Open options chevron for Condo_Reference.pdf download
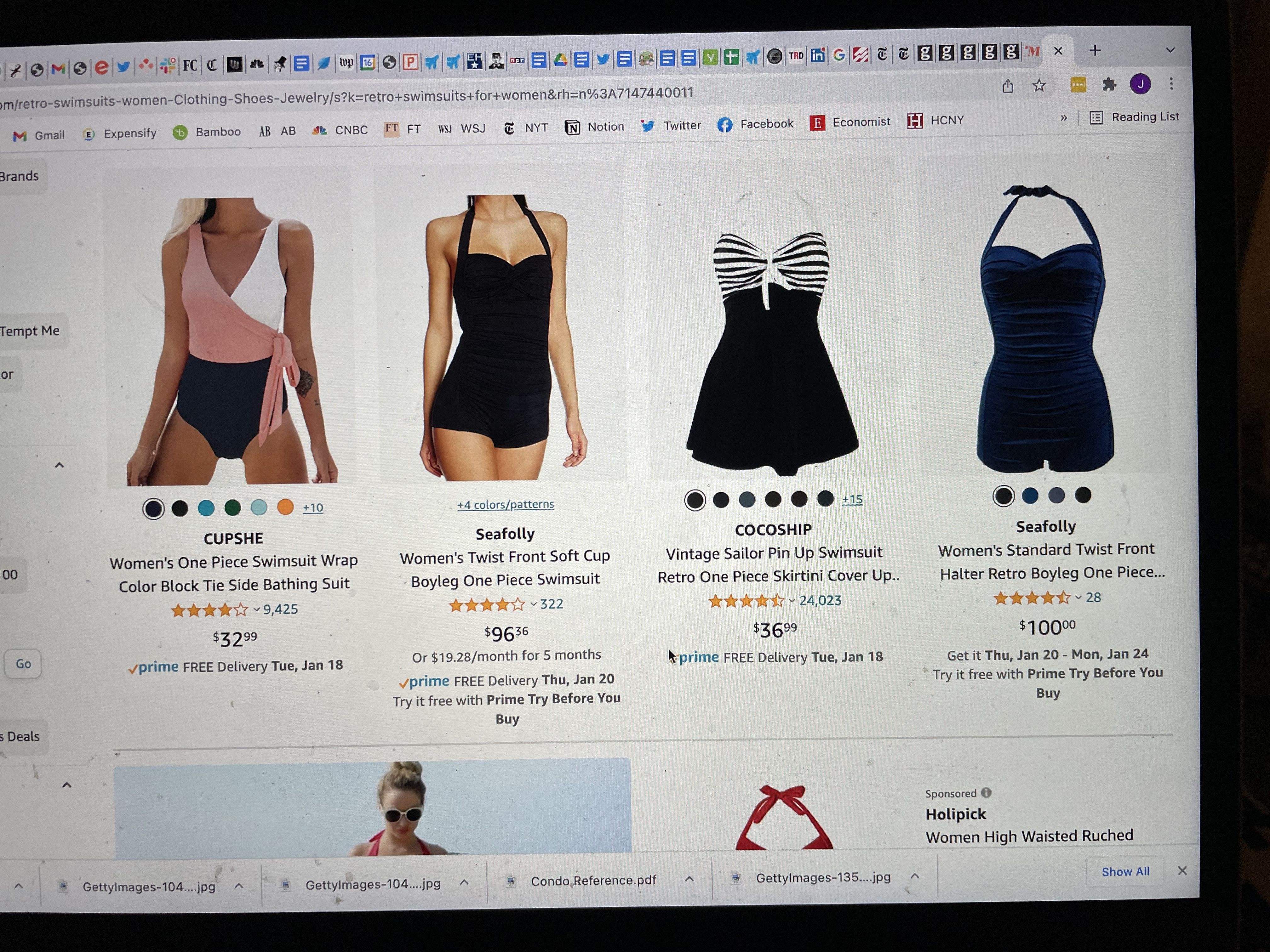The height and width of the screenshot is (952, 1270). click(689, 879)
